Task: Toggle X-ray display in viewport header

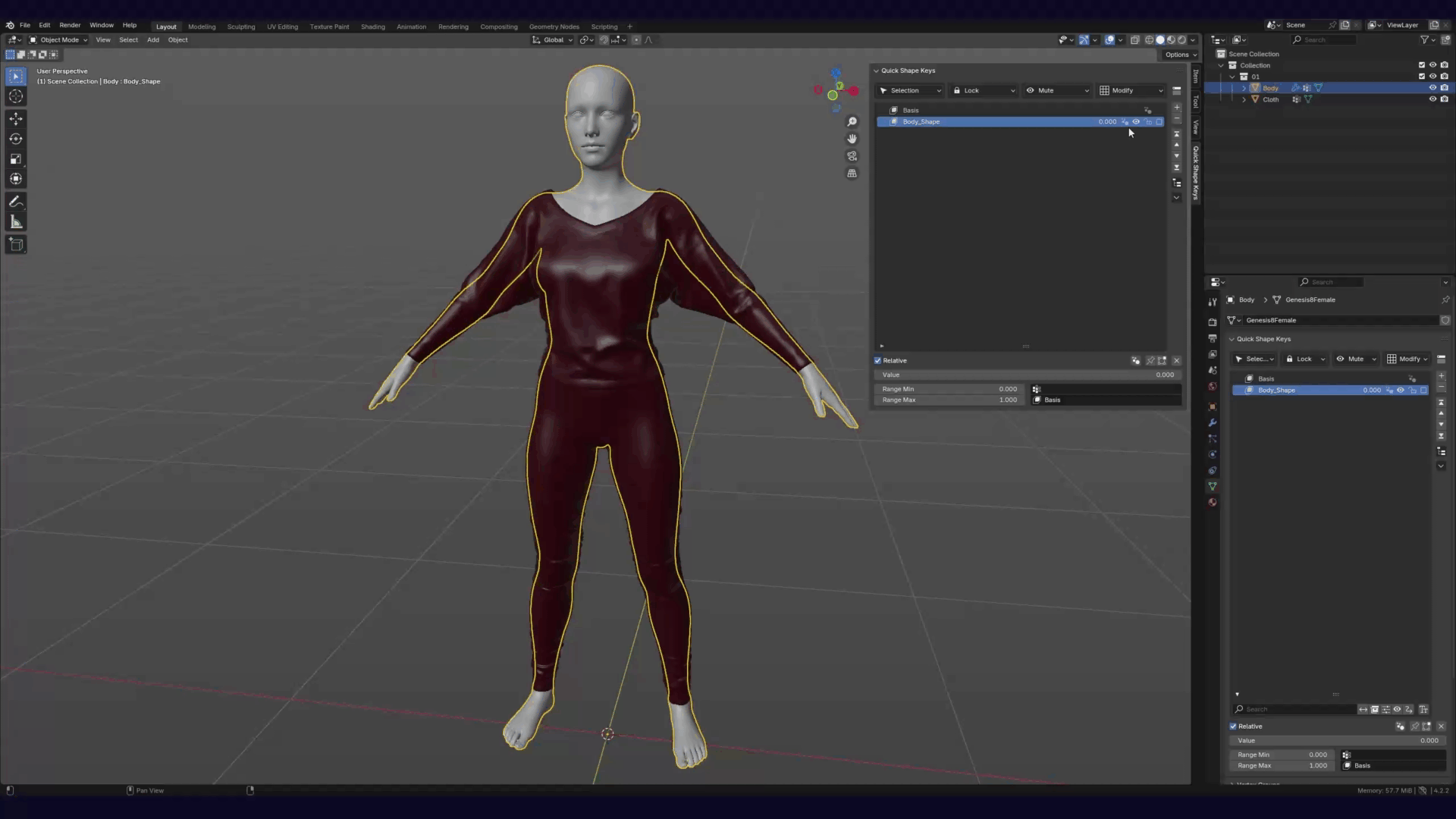Action: pos(1135,40)
